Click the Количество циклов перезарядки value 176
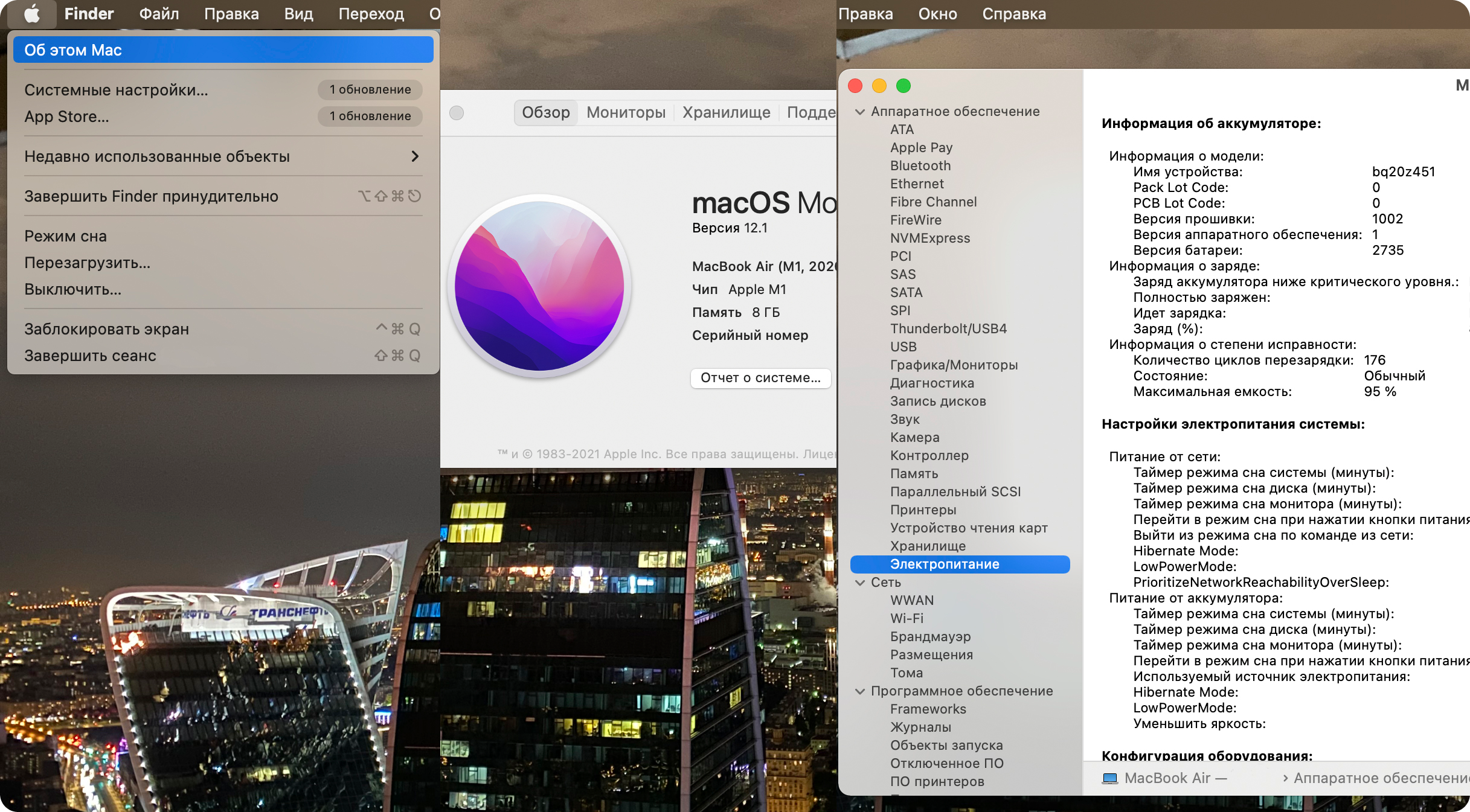 [1375, 360]
